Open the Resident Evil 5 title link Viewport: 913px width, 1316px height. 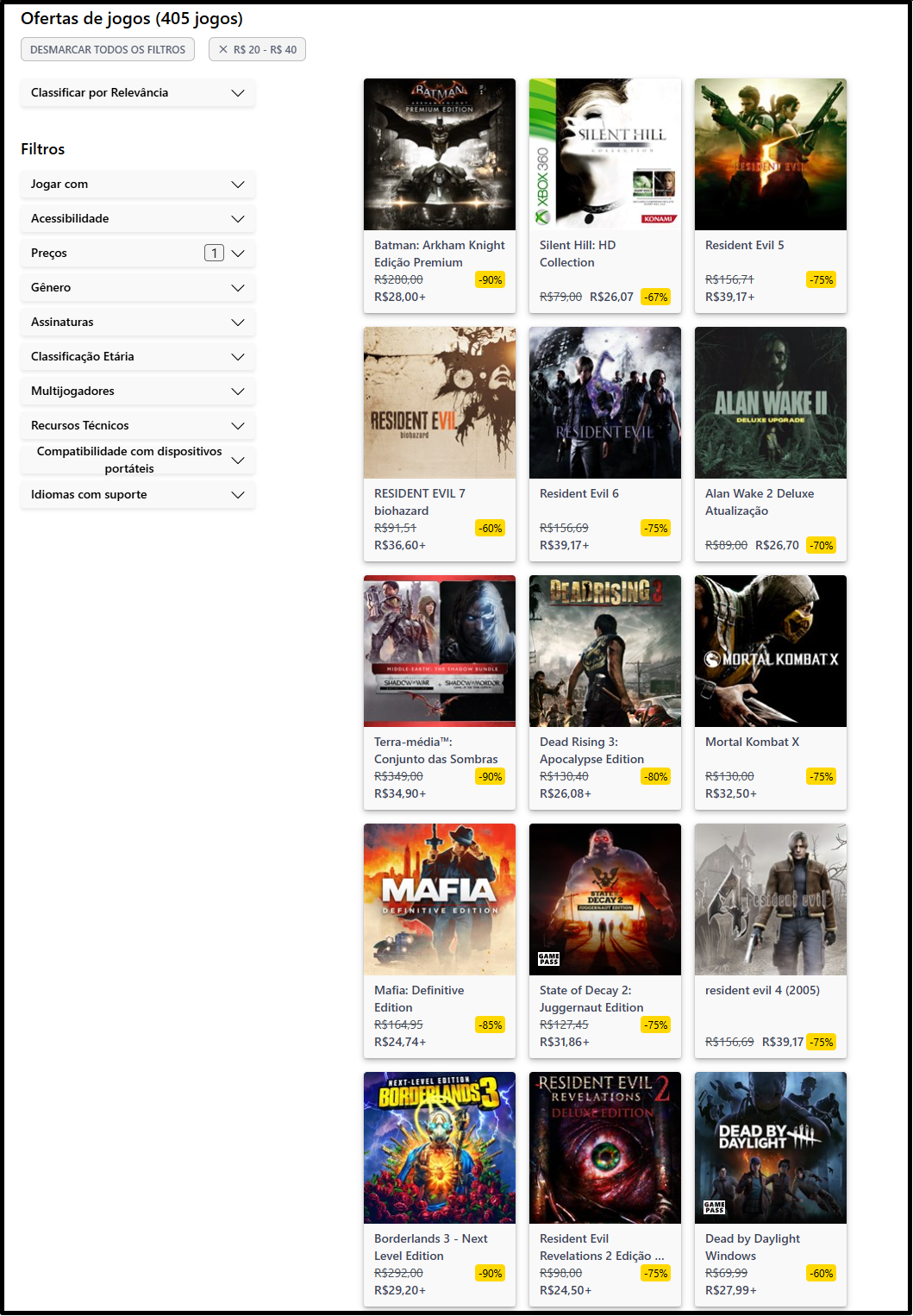click(x=745, y=246)
